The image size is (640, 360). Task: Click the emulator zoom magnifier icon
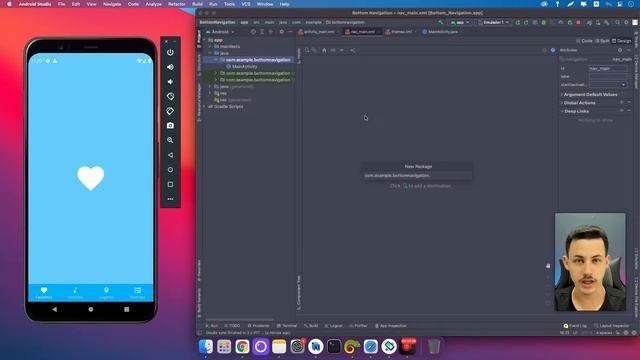[170, 140]
